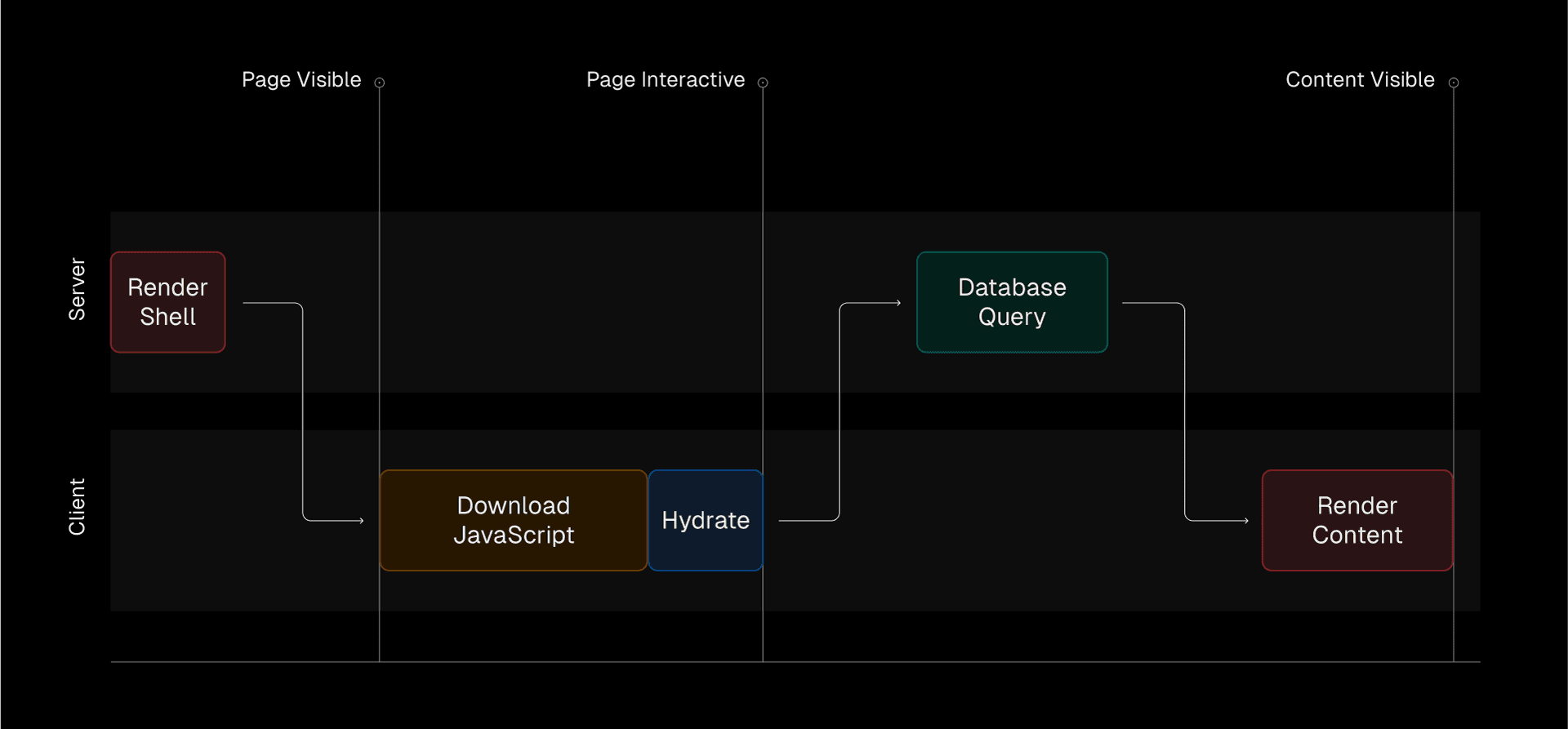Click the Hydrate block
Image resolution: width=1568 pixels, height=729 pixels.
tap(706, 520)
